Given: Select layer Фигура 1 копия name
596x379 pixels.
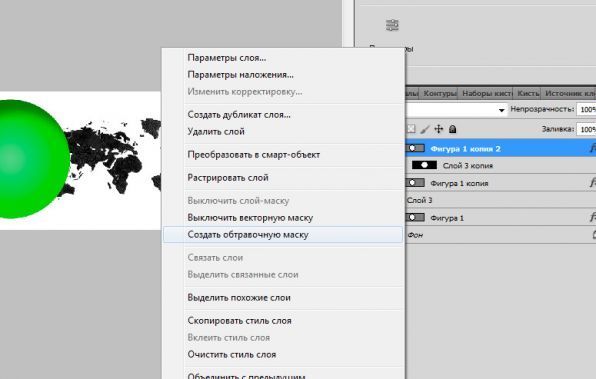Looking at the screenshot, I should tap(459, 183).
